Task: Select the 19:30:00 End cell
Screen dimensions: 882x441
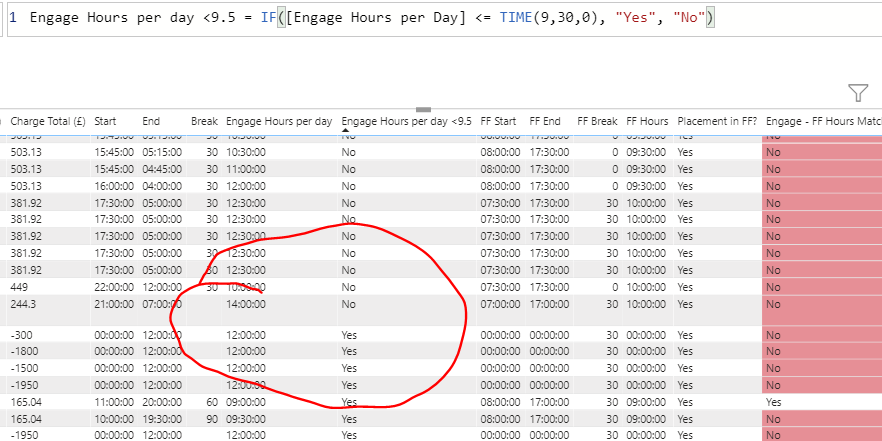Action: 162,418
